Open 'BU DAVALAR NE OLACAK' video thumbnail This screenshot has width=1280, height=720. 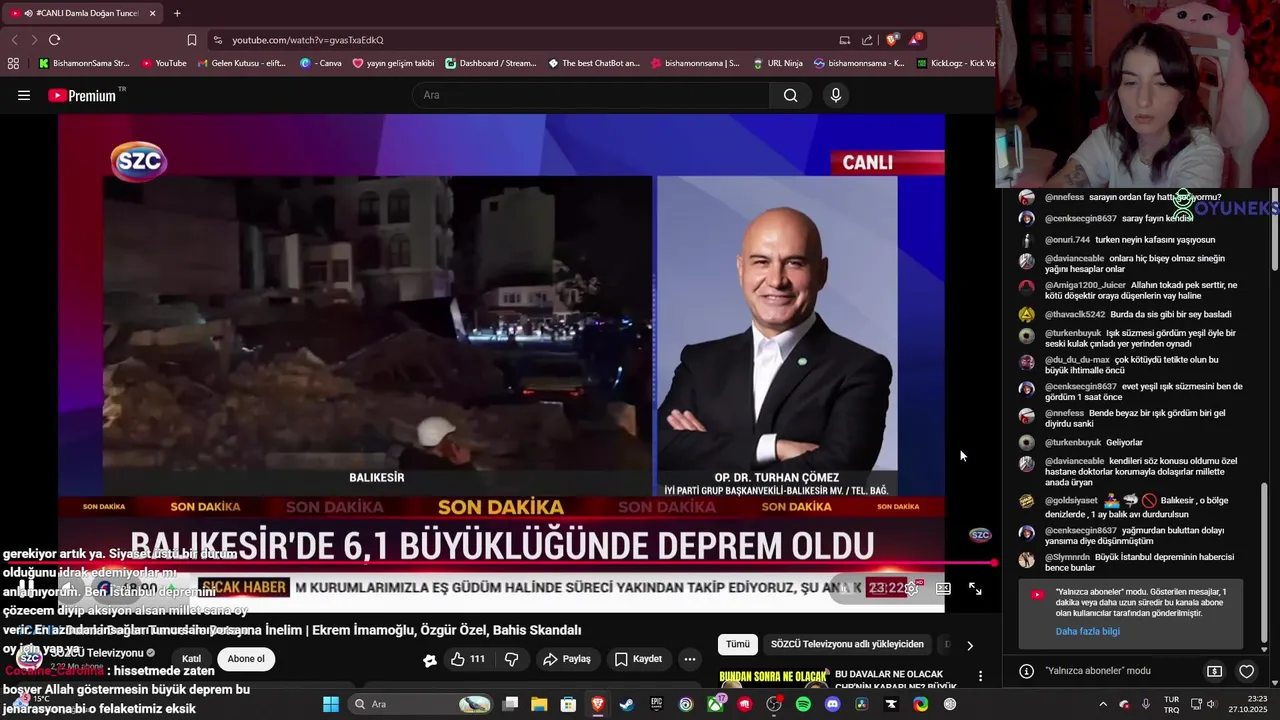[772, 678]
